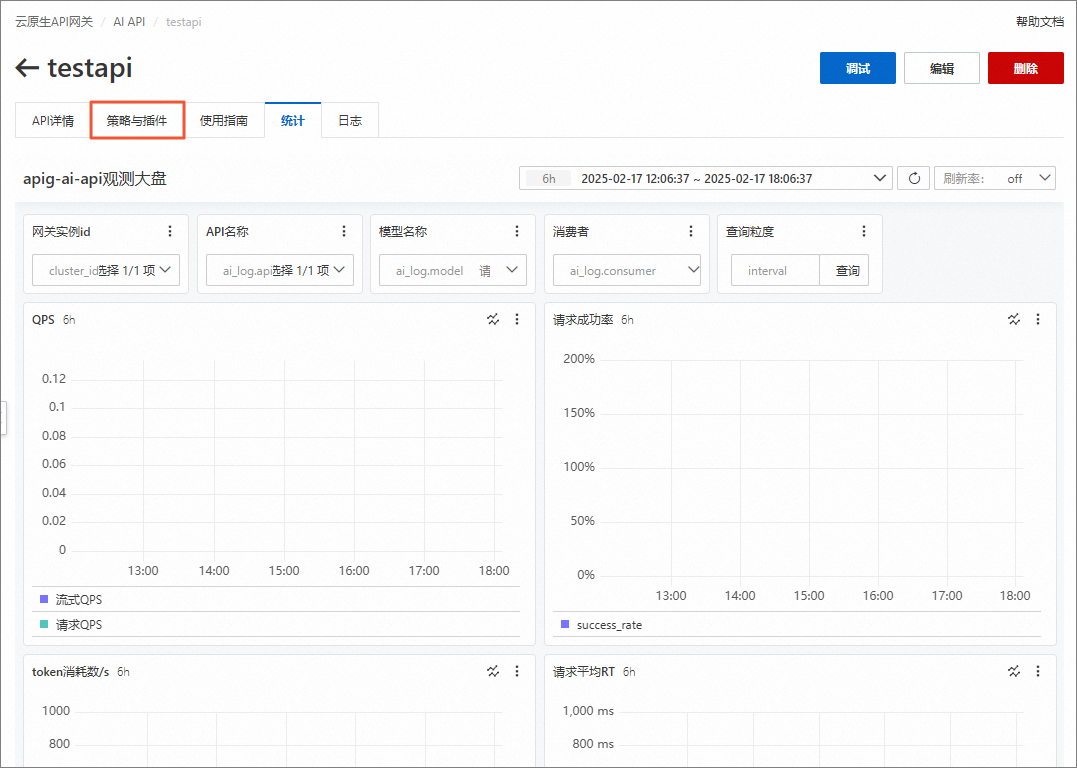The width and height of the screenshot is (1077, 768).
Task: Click the red 删除 button
Action: [1025, 68]
